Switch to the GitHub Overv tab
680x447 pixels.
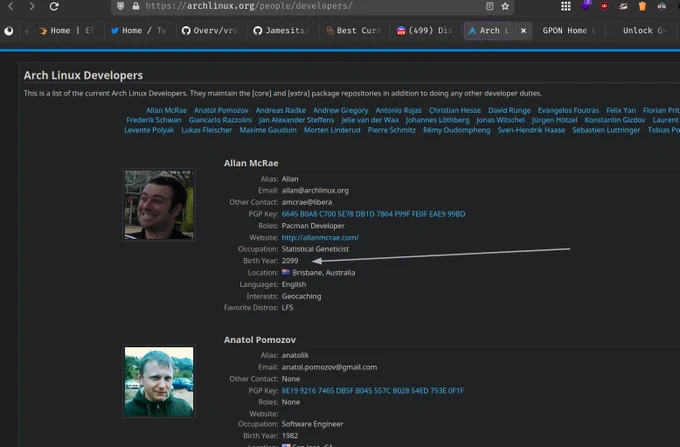point(210,31)
